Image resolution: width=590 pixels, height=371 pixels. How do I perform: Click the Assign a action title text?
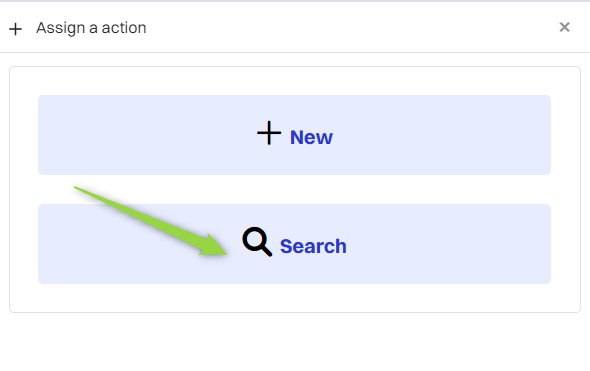(x=91, y=28)
